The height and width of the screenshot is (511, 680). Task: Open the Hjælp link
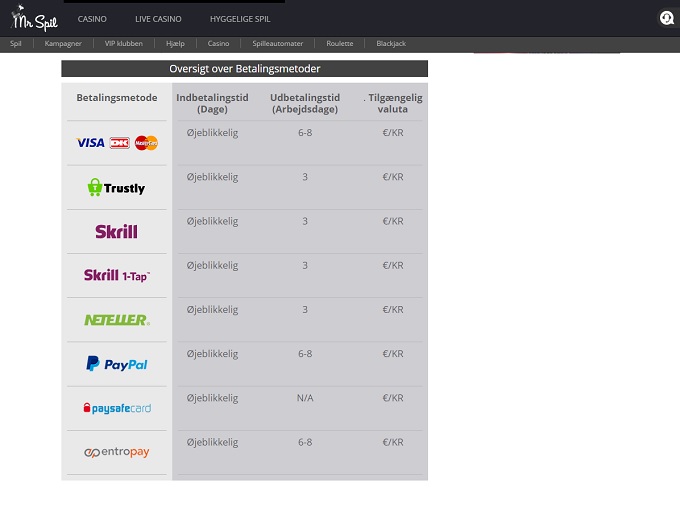pyautogui.click(x=175, y=44)
